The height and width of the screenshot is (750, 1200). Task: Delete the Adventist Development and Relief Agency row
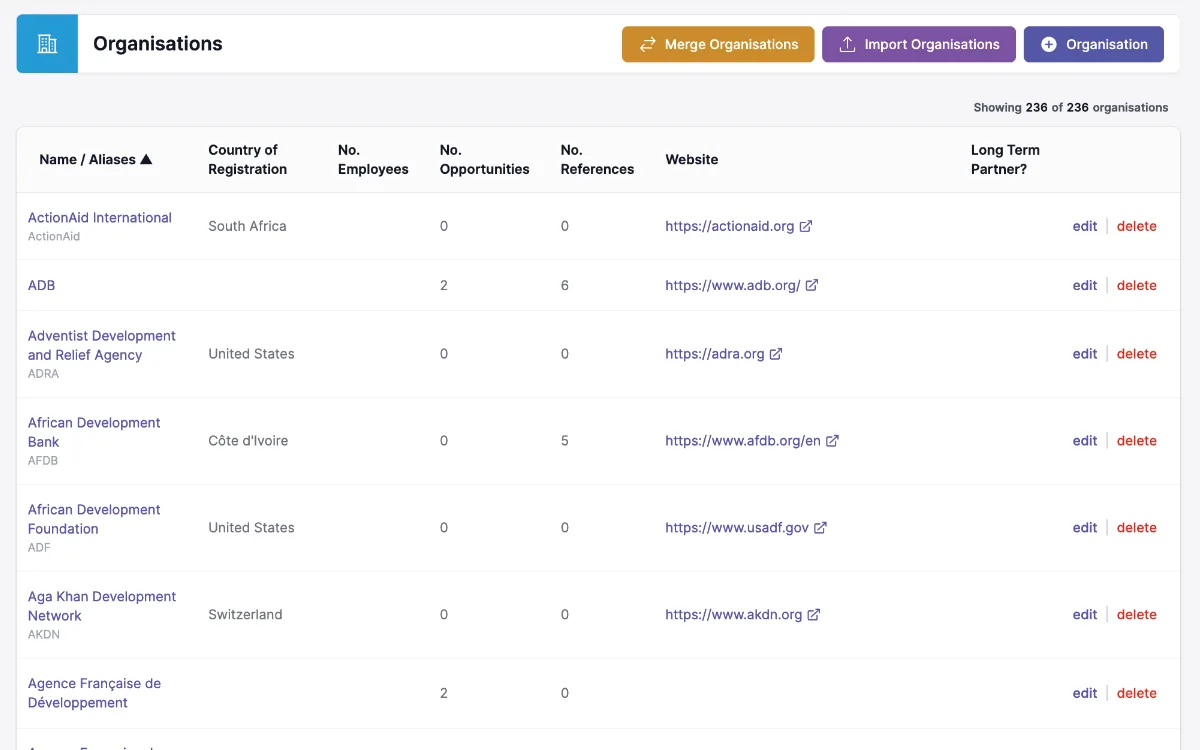1137,354
